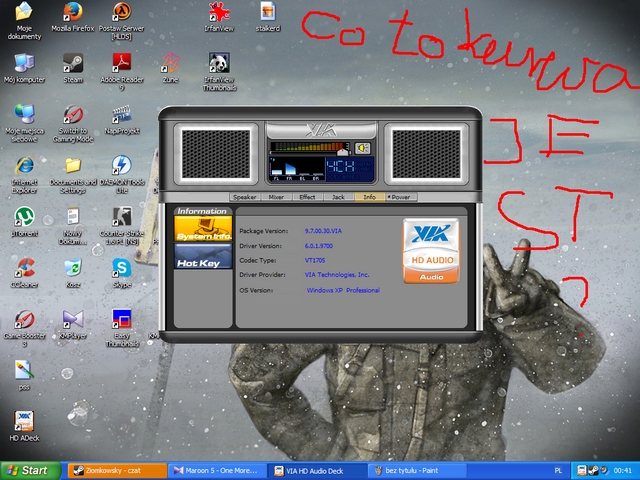
Task: Open Hot Key settings button
Action: tap(203, 256)
